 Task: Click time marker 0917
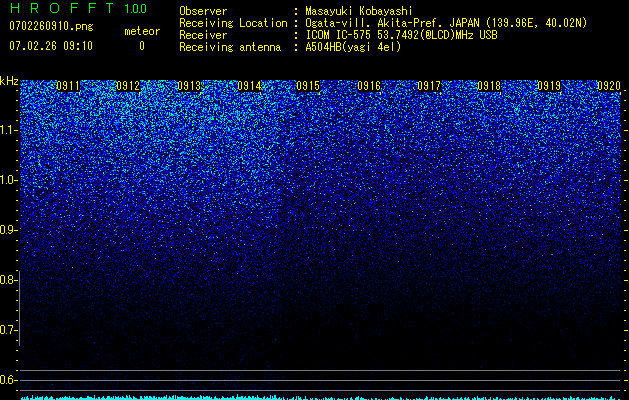429,86
